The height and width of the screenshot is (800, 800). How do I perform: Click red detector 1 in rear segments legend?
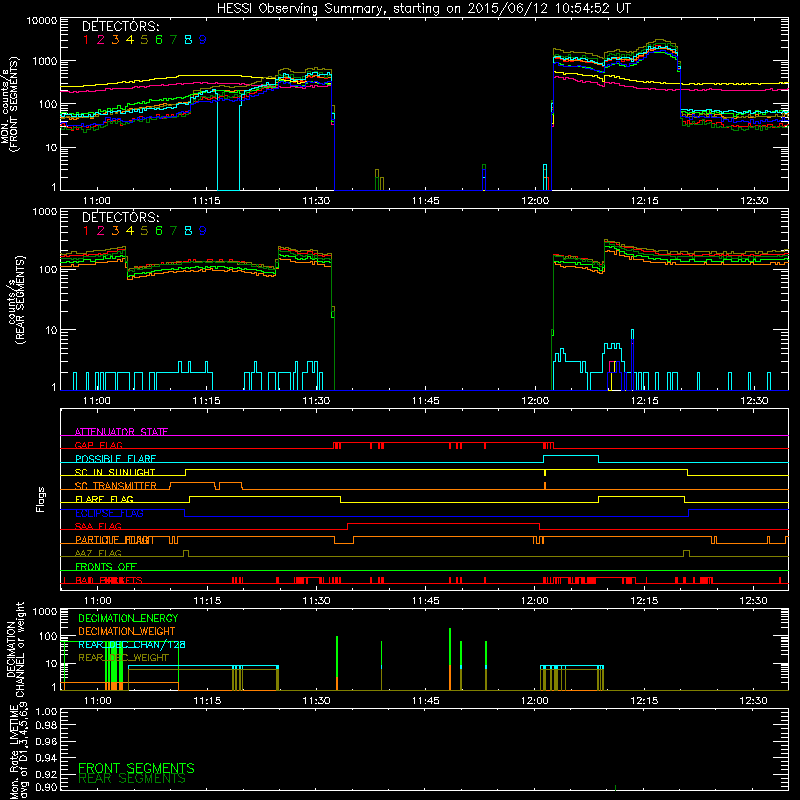tap(86, 231)
